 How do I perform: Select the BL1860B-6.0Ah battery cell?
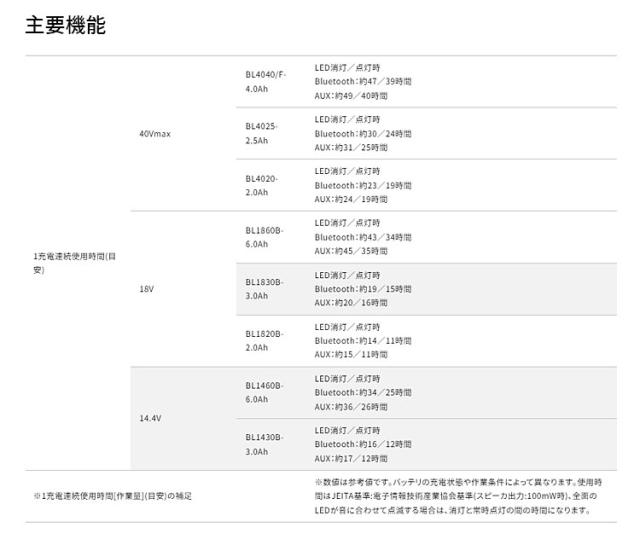pos(264,237)
